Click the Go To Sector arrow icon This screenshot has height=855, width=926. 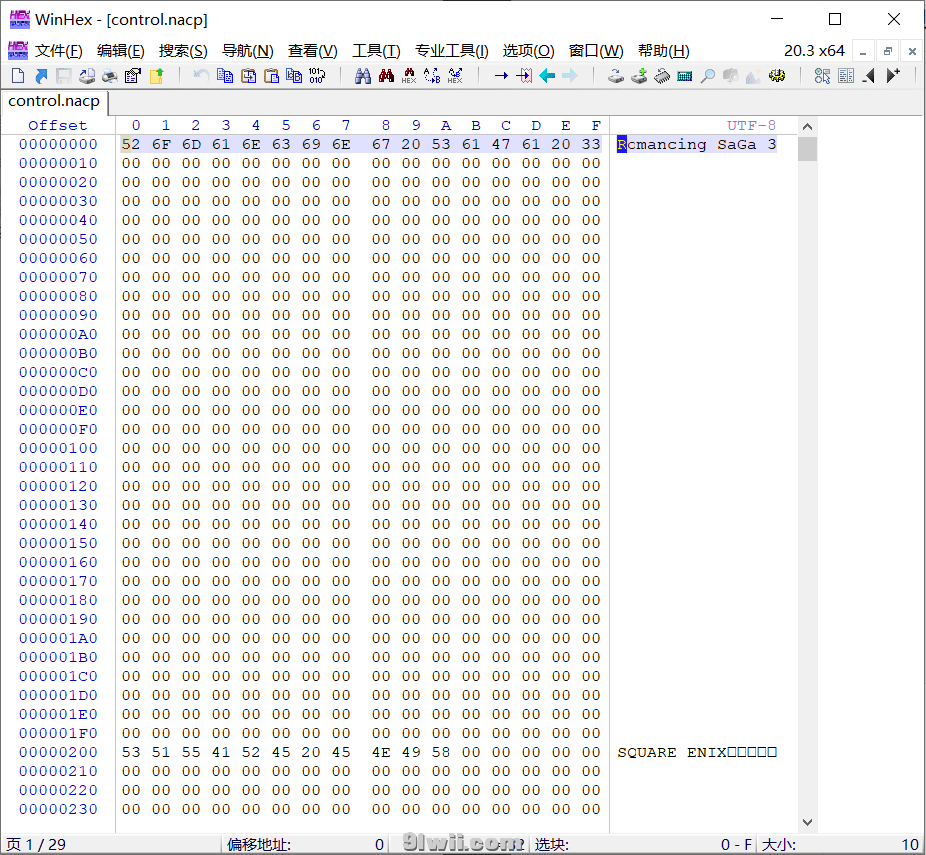coord(524,76)
